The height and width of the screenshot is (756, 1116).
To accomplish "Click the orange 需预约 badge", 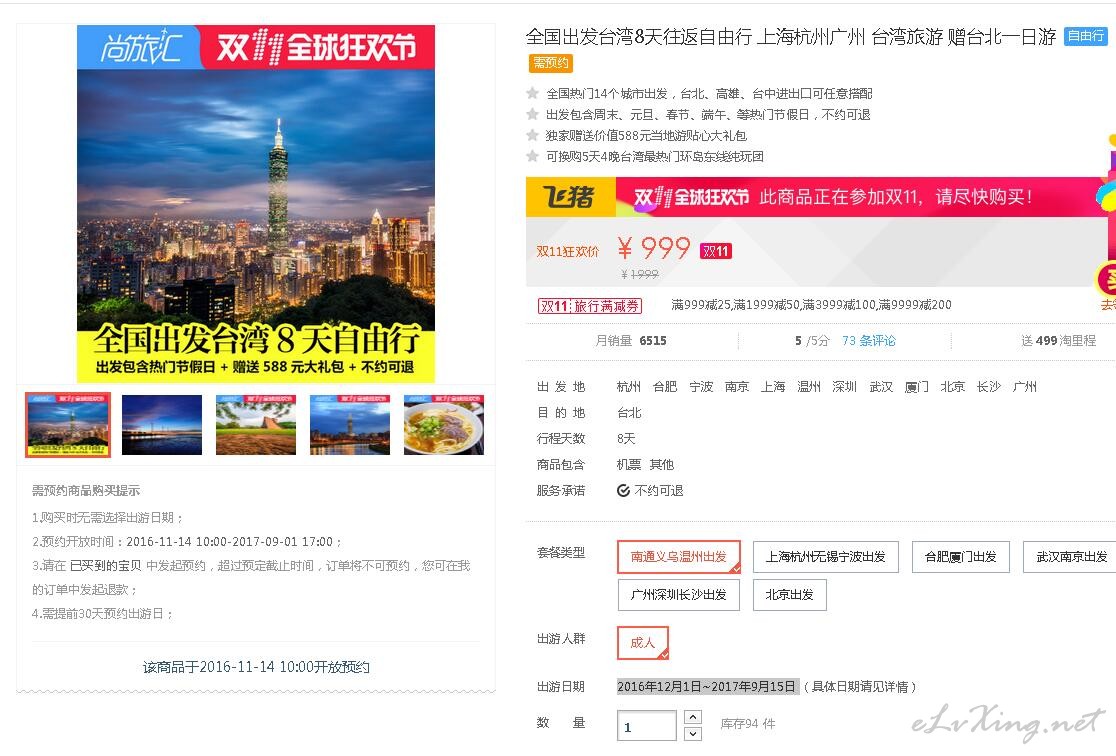I will click(551, 63).
